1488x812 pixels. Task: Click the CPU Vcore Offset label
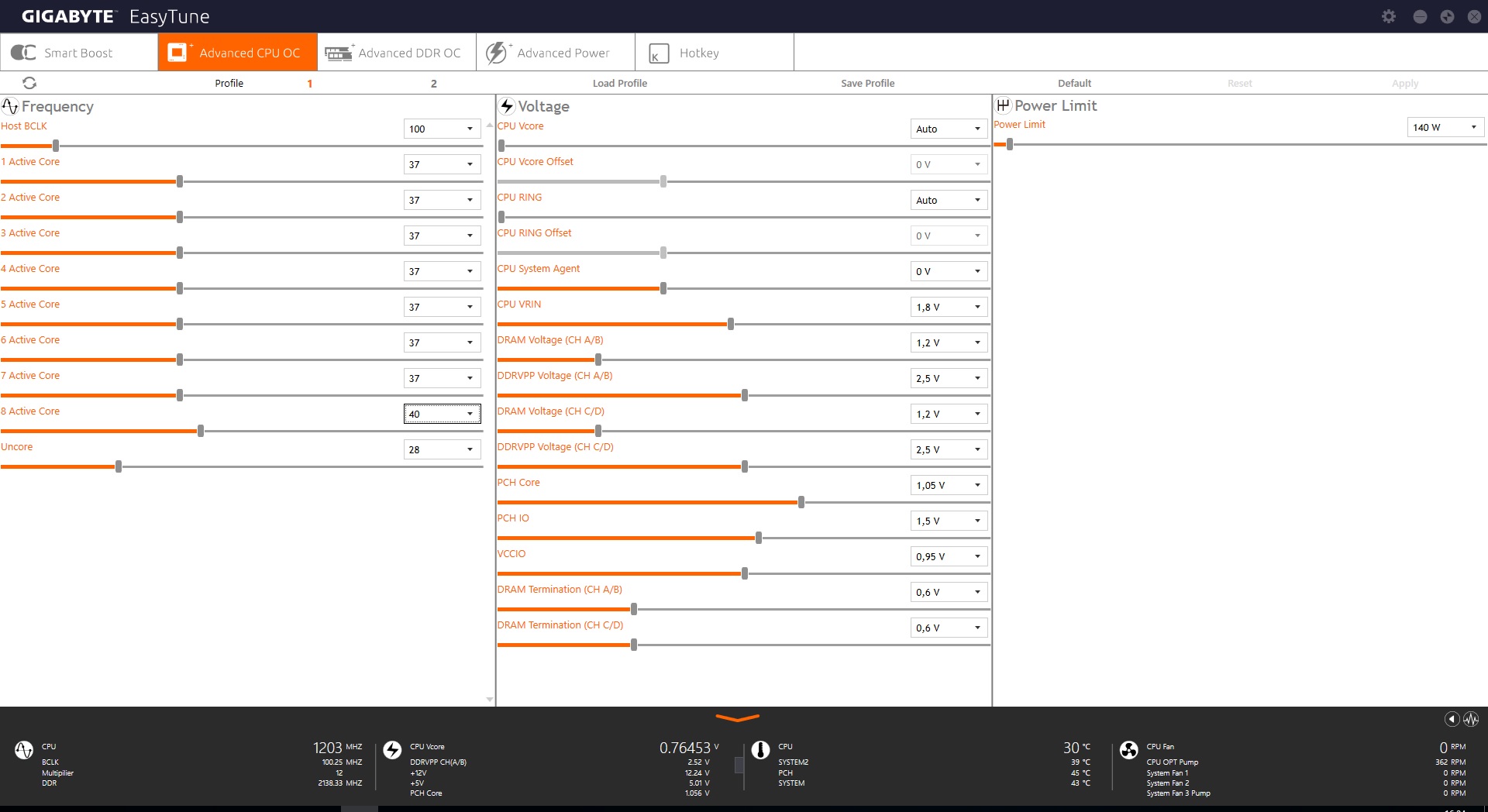point(536,161)
